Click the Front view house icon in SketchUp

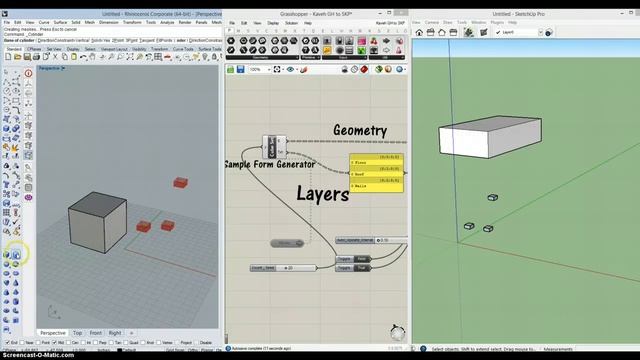442,32
